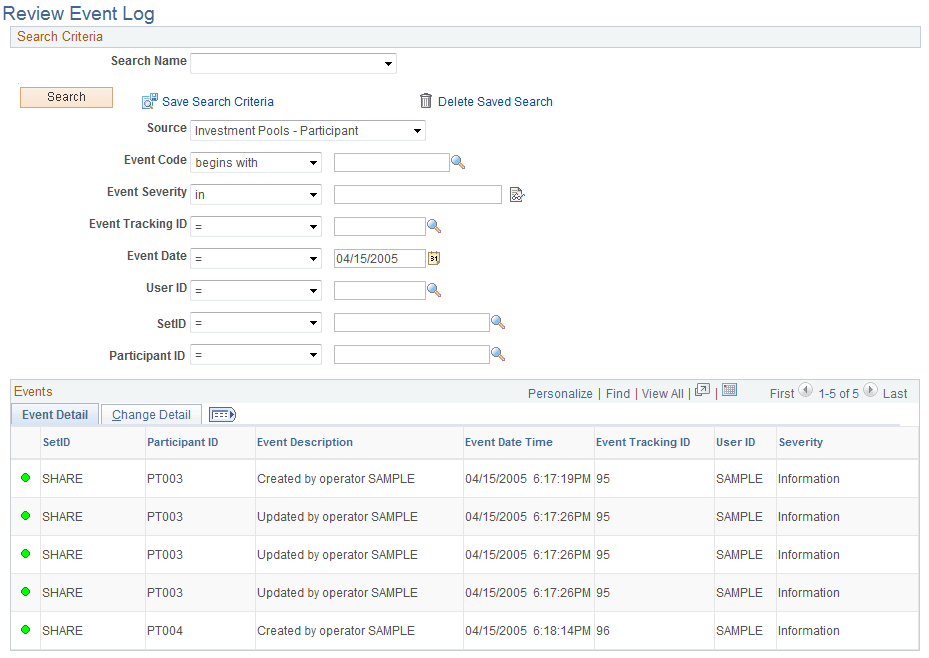Sort by Event Date Time column header

tap(508, 442)
